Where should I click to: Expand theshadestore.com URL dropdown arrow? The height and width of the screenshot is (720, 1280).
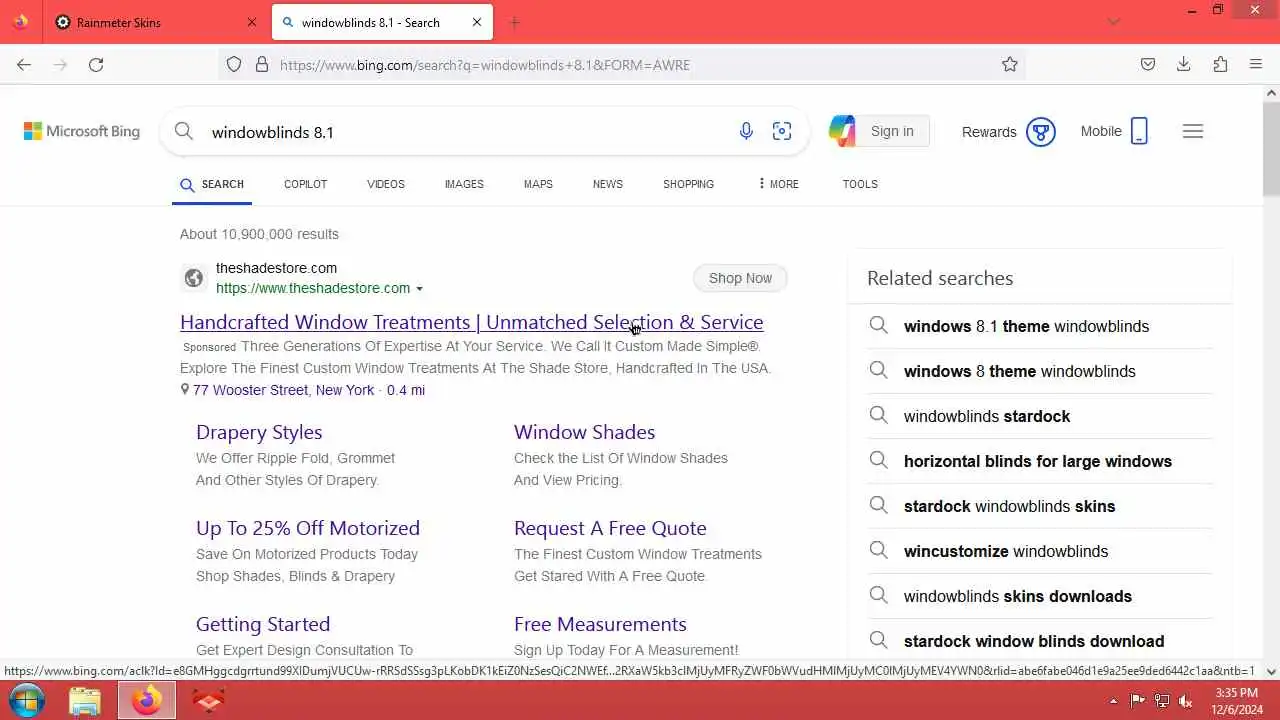[x=419, y=289]
